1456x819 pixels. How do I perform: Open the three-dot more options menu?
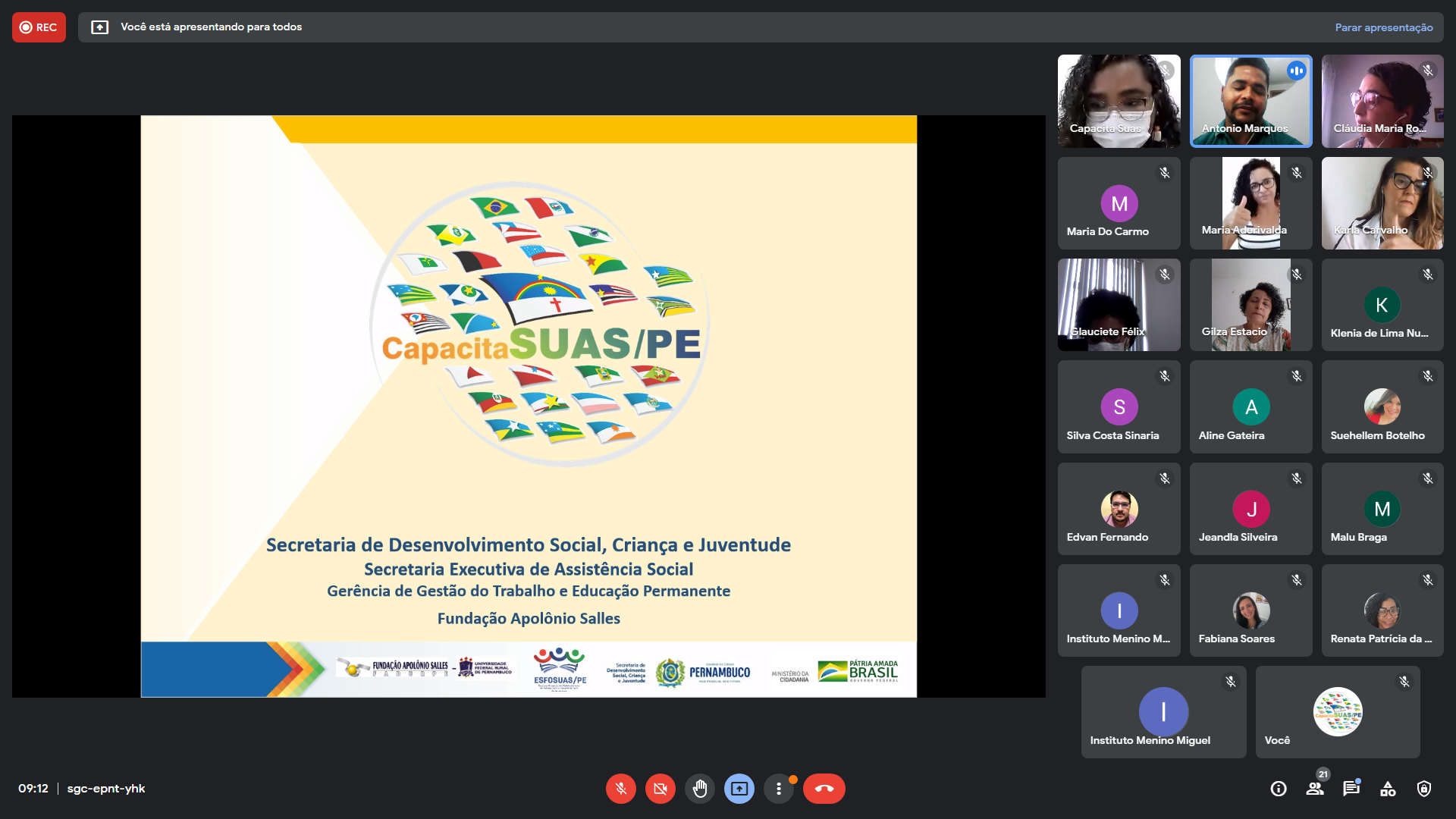[778, 789]
